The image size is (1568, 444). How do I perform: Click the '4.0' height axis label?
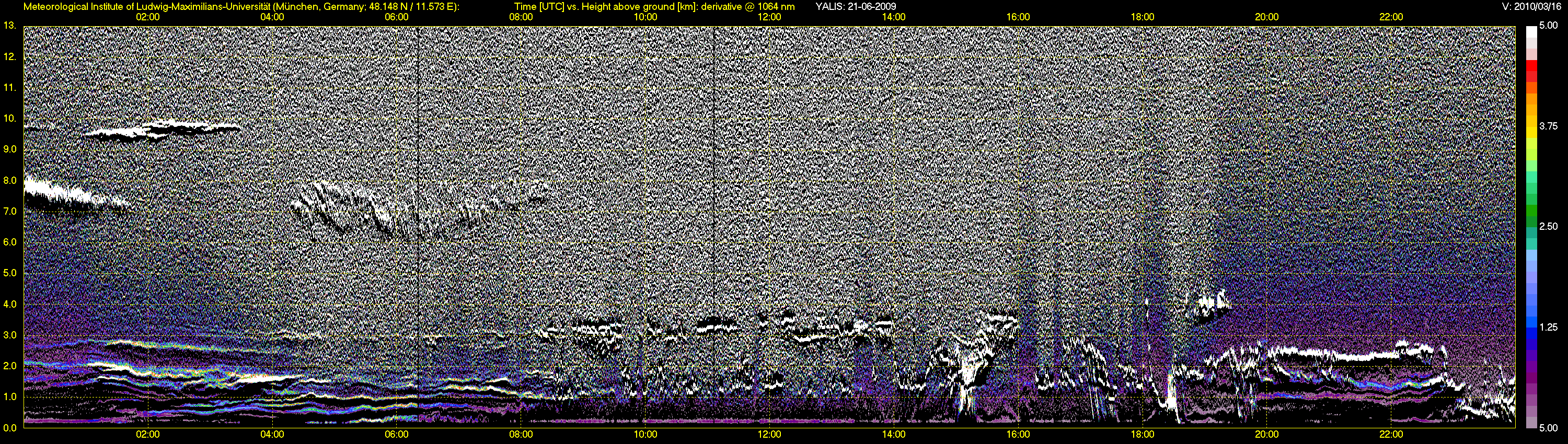pyautogui.click(x=10, y=304)
